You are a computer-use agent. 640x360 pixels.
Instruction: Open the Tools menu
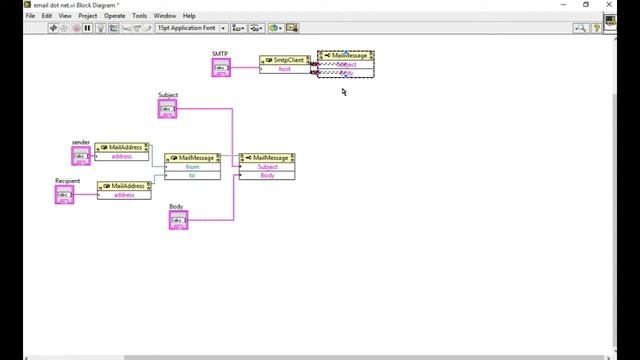[x=139, y=16]
